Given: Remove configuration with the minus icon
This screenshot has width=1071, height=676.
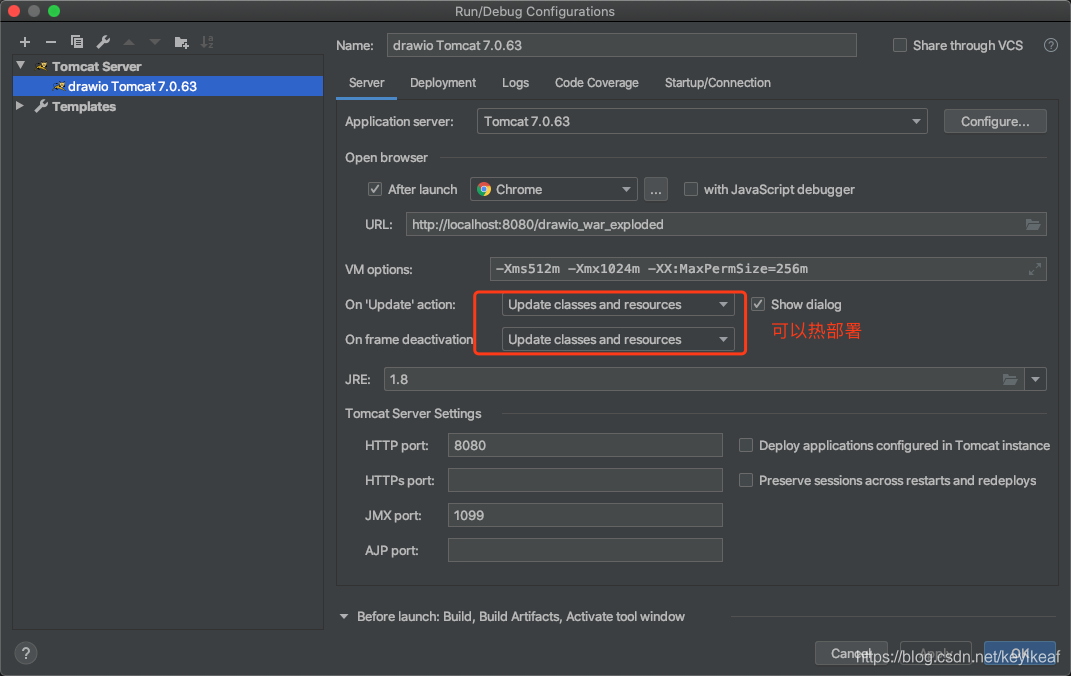Looking at the screenshot, I should click(51, 42).
